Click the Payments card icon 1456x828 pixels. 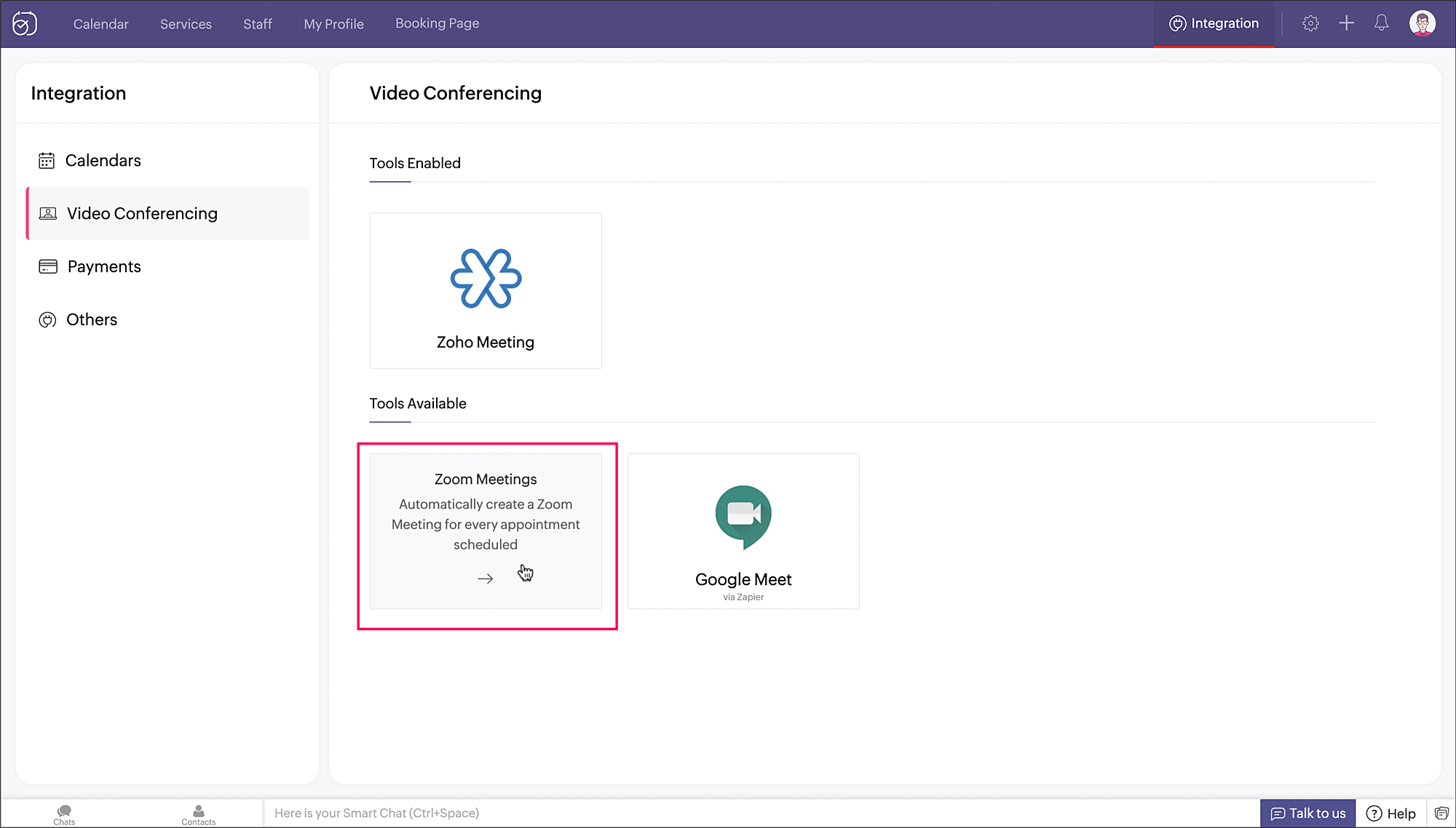(x=48, y=266)
